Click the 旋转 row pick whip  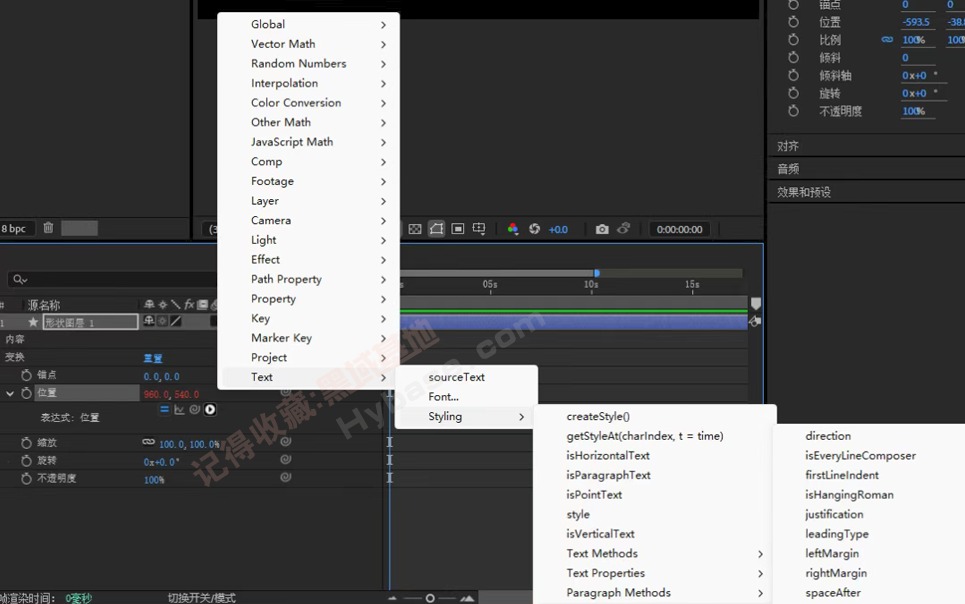(x=286, y=459)
